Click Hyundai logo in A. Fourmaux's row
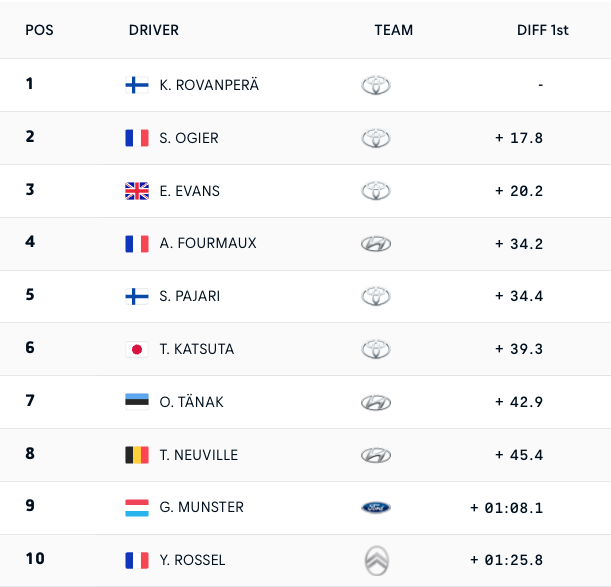 (376, 244)
